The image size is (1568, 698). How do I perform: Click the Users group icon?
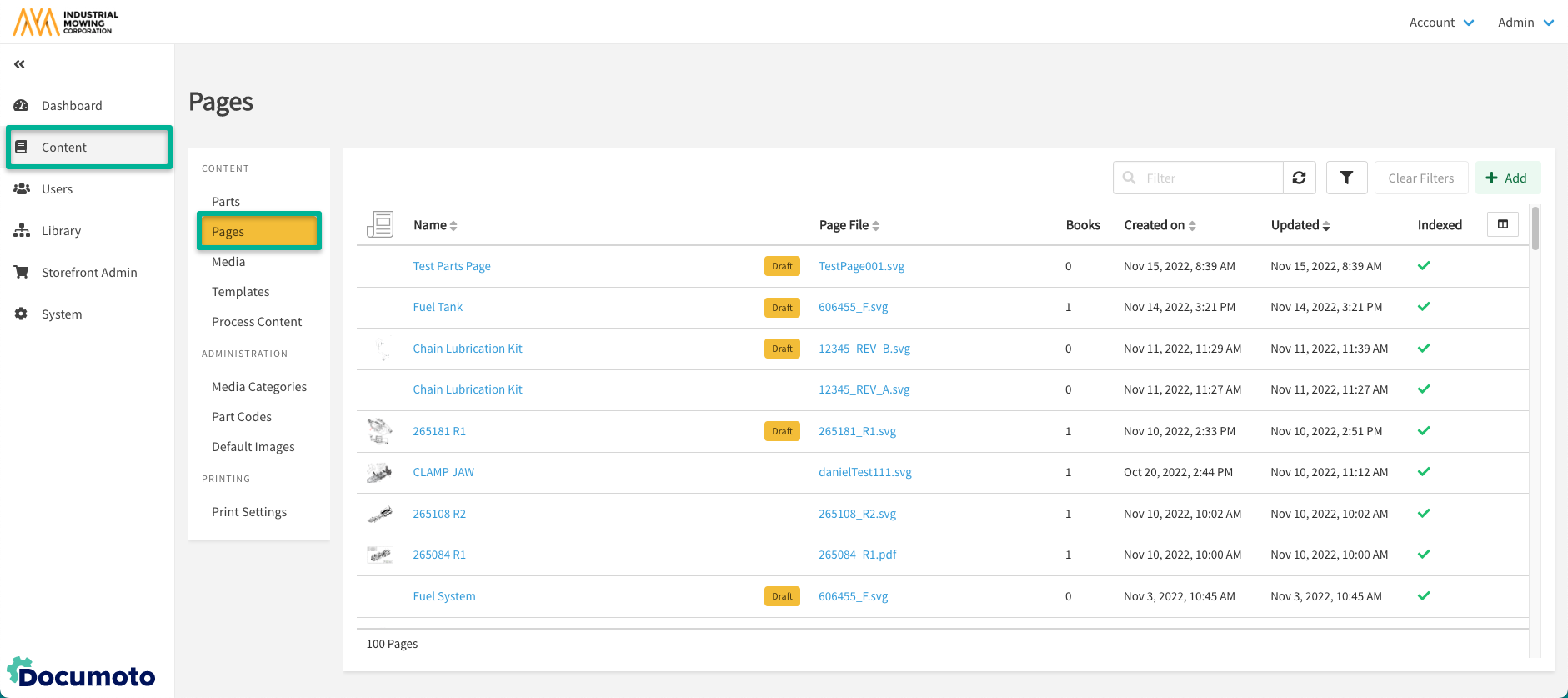click(22, 189)
